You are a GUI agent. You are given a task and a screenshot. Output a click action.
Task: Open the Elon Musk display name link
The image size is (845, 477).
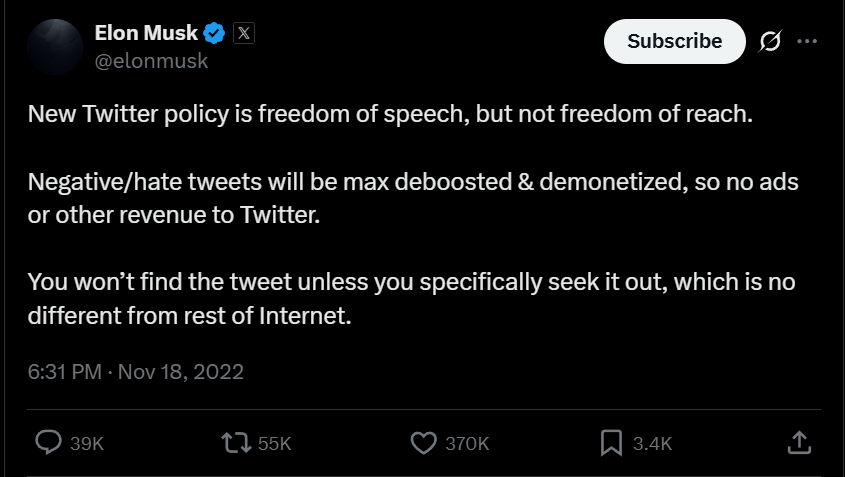[146, 33]
